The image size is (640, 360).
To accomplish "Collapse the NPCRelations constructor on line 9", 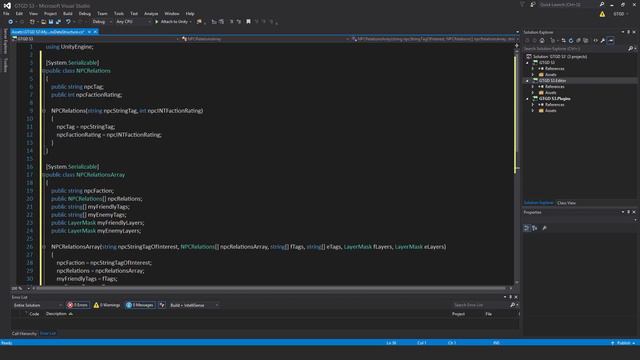I will pyautogui.click(x=44, y=111).
